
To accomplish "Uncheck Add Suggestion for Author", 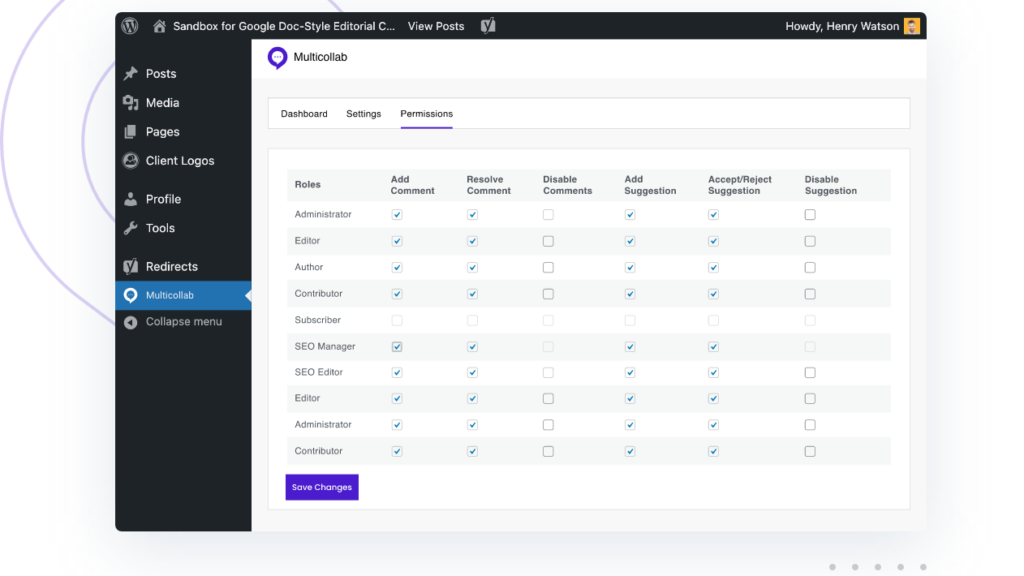I will pyautogui.click(x=630, y=268).
